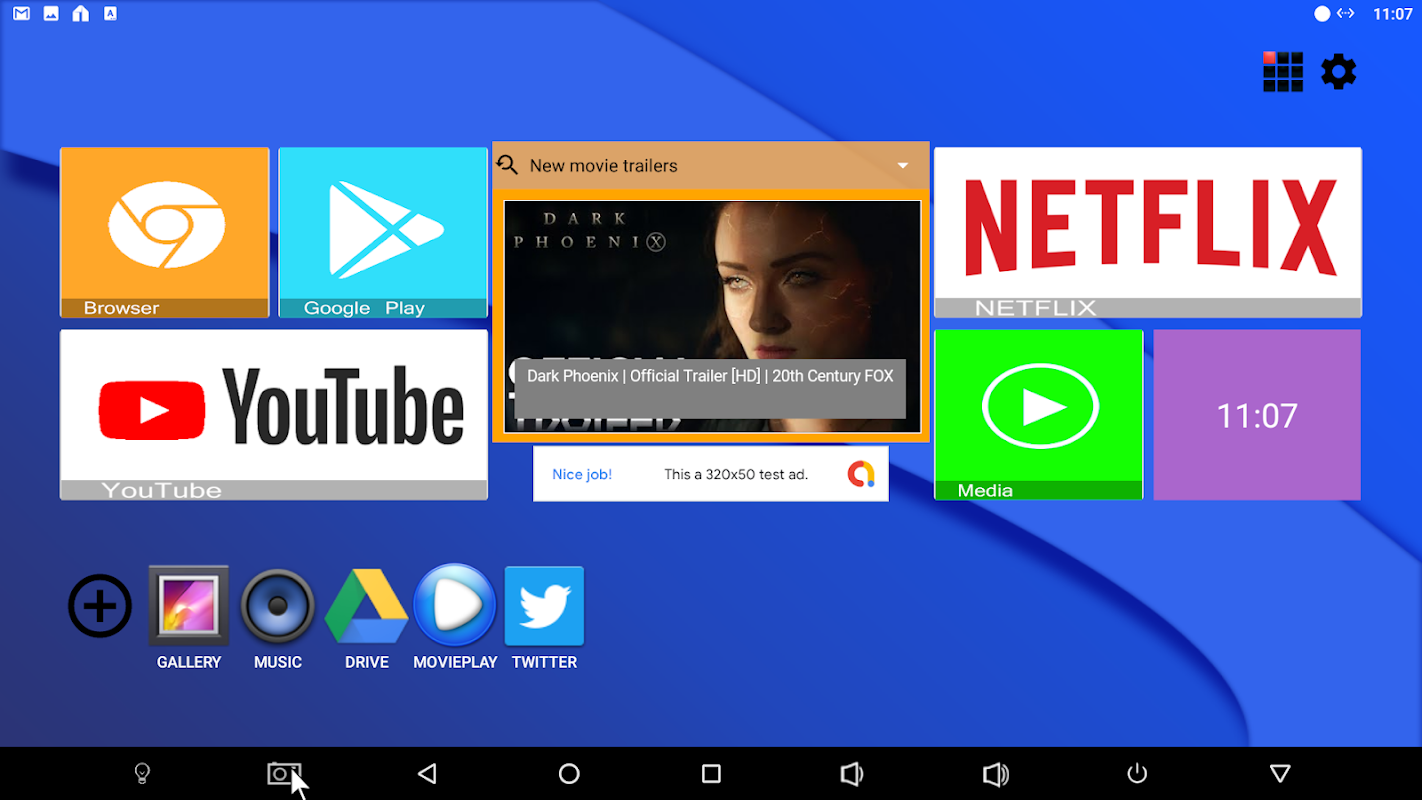Play the Dark Phoenix trailer thumbnail
Screen dimensions: 1422x800
711,316
